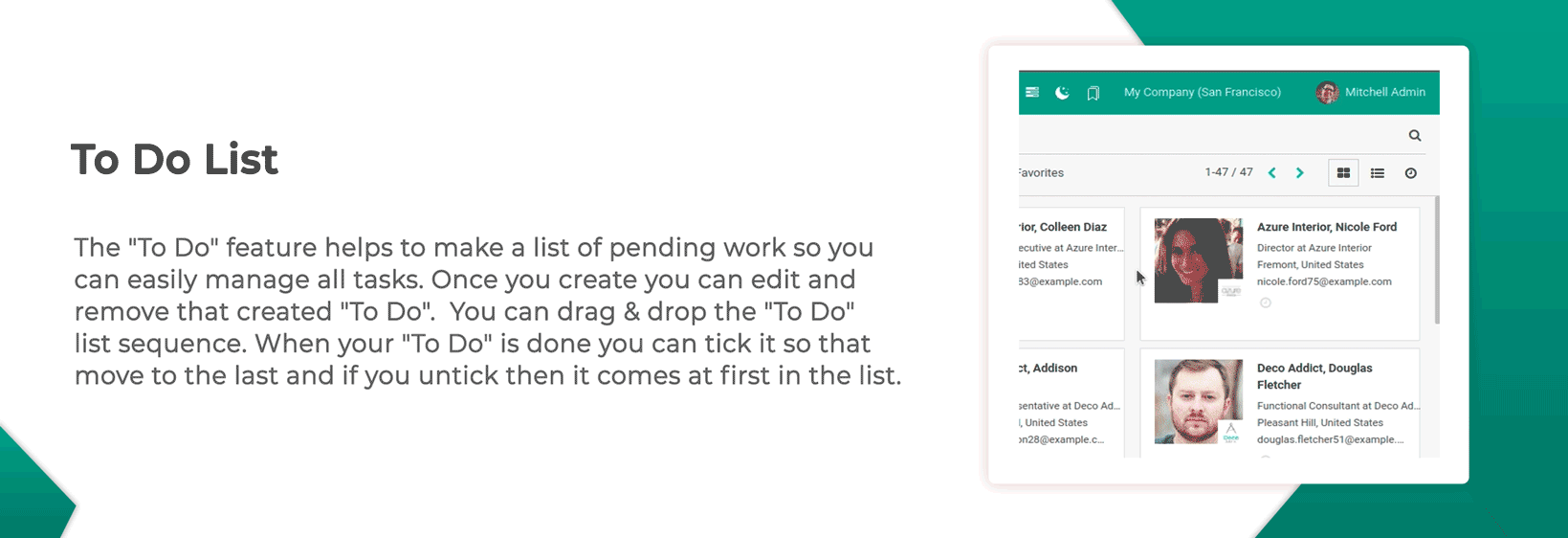Open Mitchell Admin user menu

click(x=1371, y=92)
